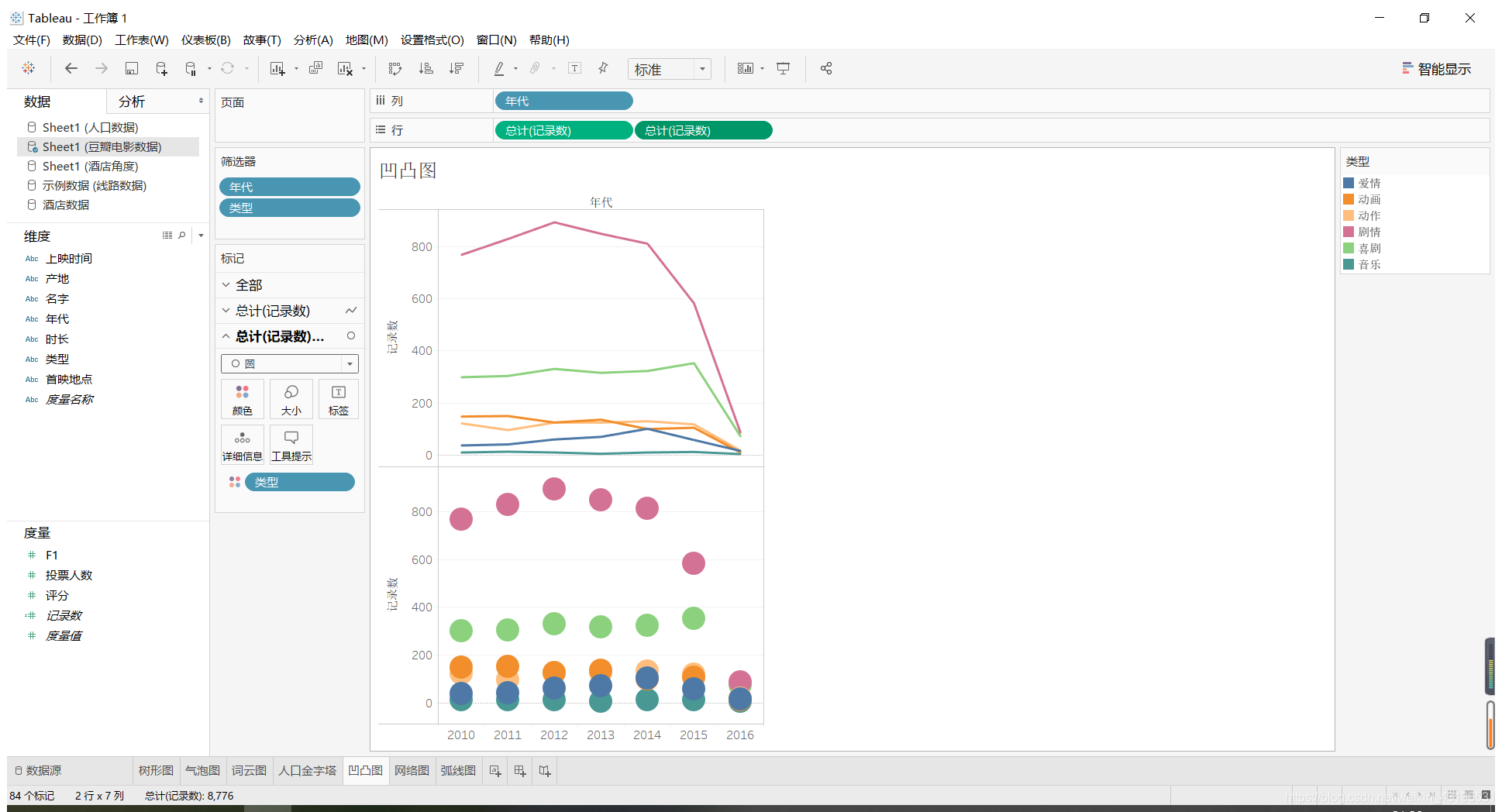Click the Tableau start page logo icon
Image resolution: width=1502 pixels, height=812 pixels.
coord(29,68)
